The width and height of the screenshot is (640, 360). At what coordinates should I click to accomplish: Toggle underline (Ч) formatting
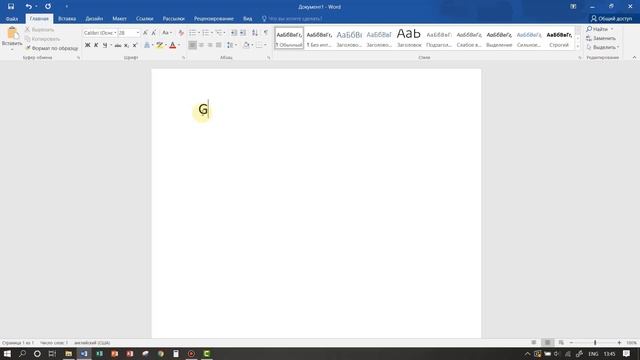pos(105,45)
